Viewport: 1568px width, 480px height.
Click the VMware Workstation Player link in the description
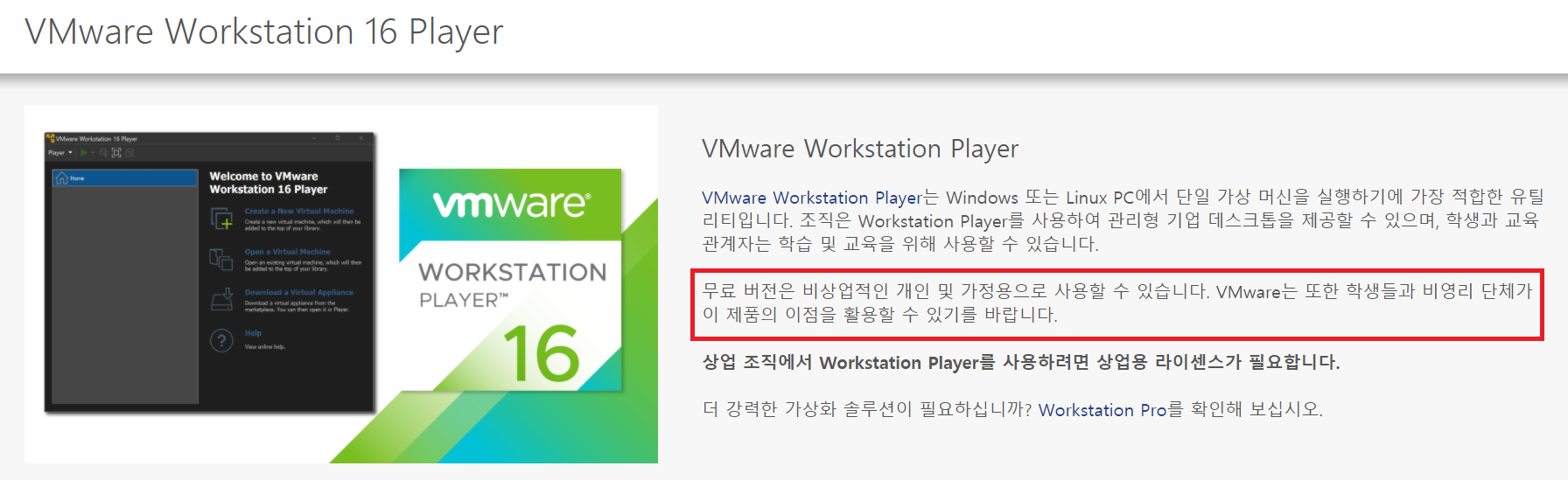point(811,198)
